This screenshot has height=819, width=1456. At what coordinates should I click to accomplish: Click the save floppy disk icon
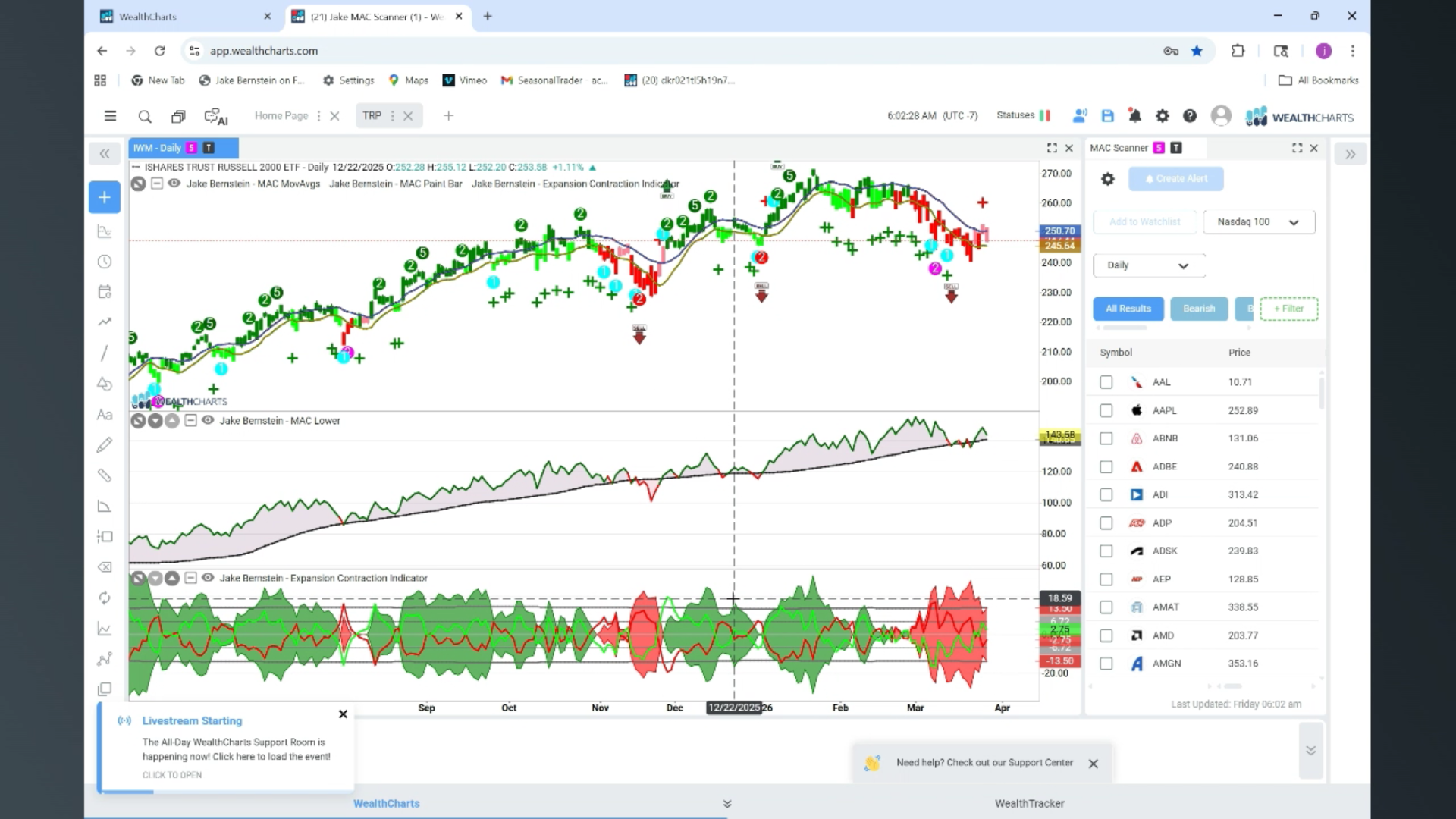[1107, 116]
